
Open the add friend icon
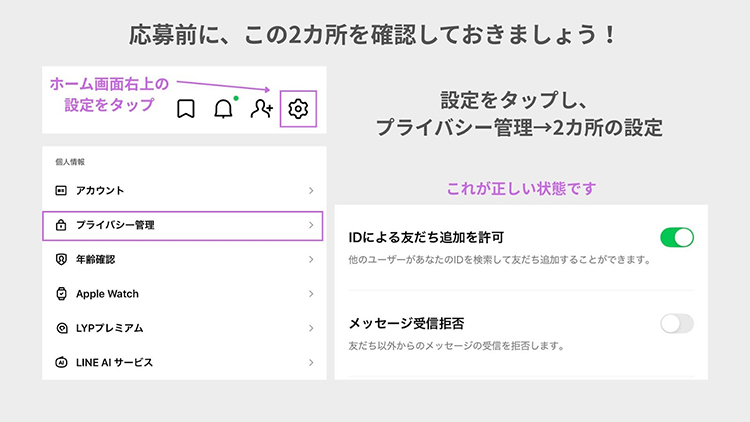(261, 109)
